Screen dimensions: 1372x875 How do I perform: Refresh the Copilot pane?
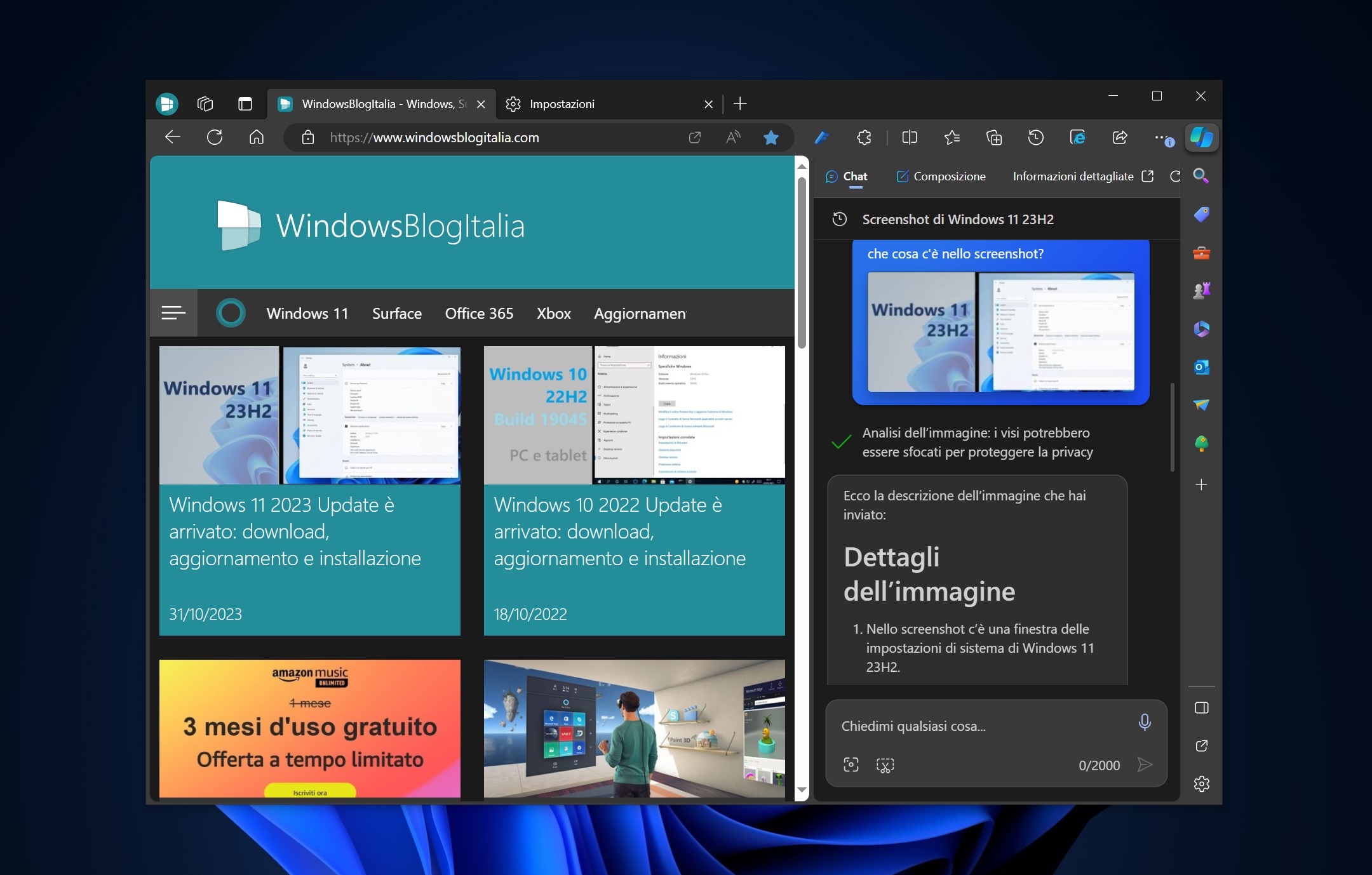tap(1175, 177)
